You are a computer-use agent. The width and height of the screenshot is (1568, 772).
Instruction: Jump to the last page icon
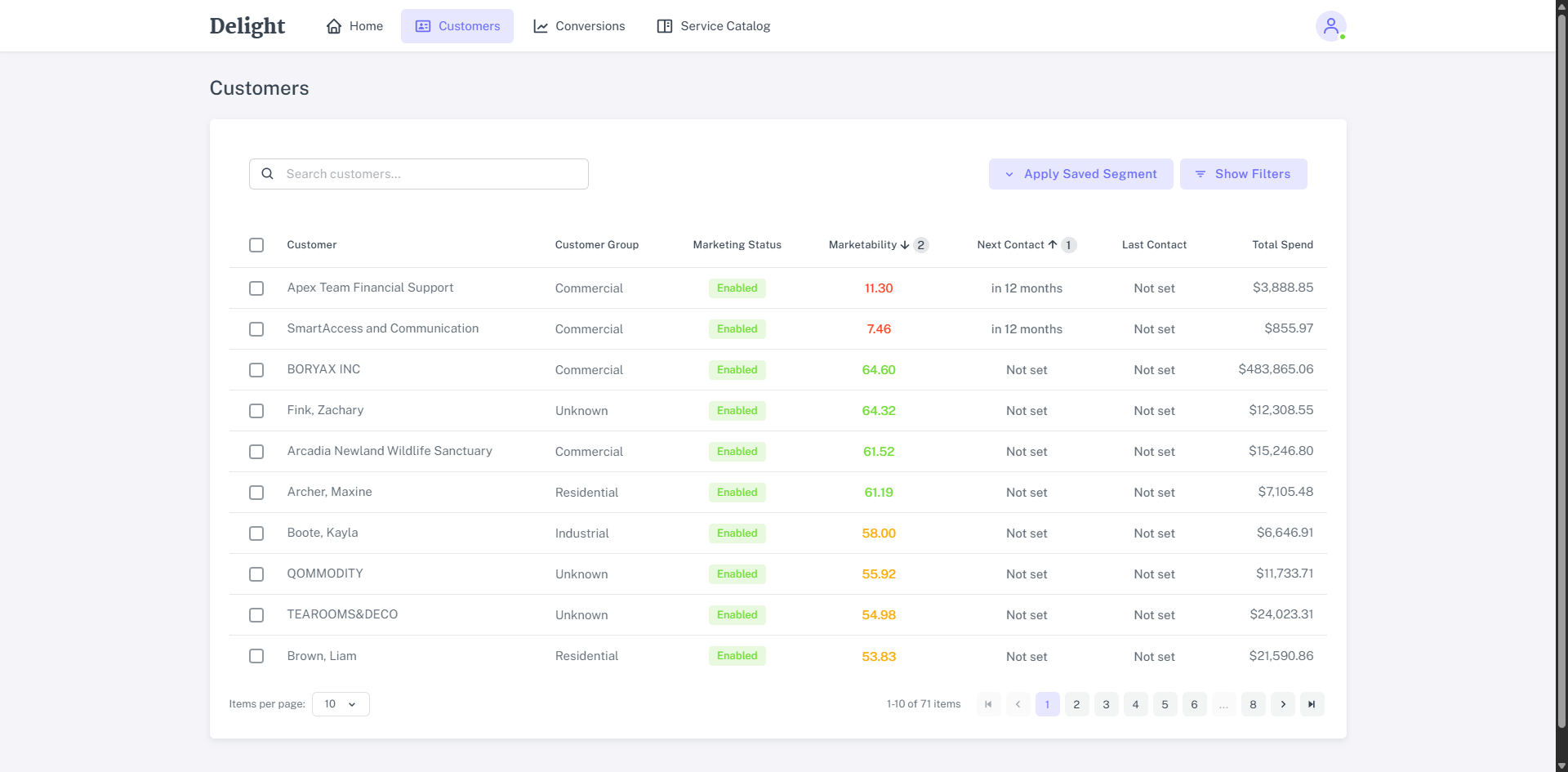tap(1312, 704)
